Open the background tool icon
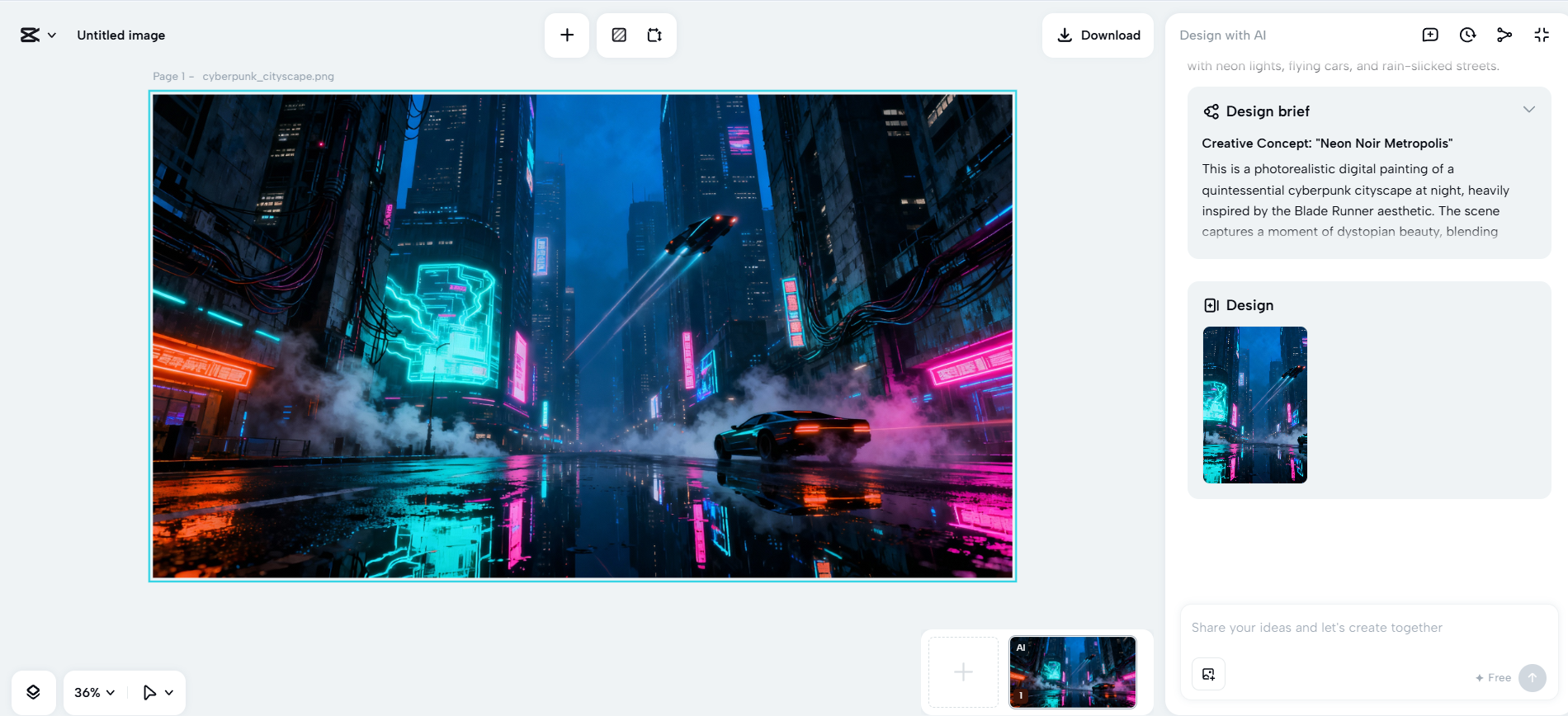 pyautogui.click(x=619, y=35)
